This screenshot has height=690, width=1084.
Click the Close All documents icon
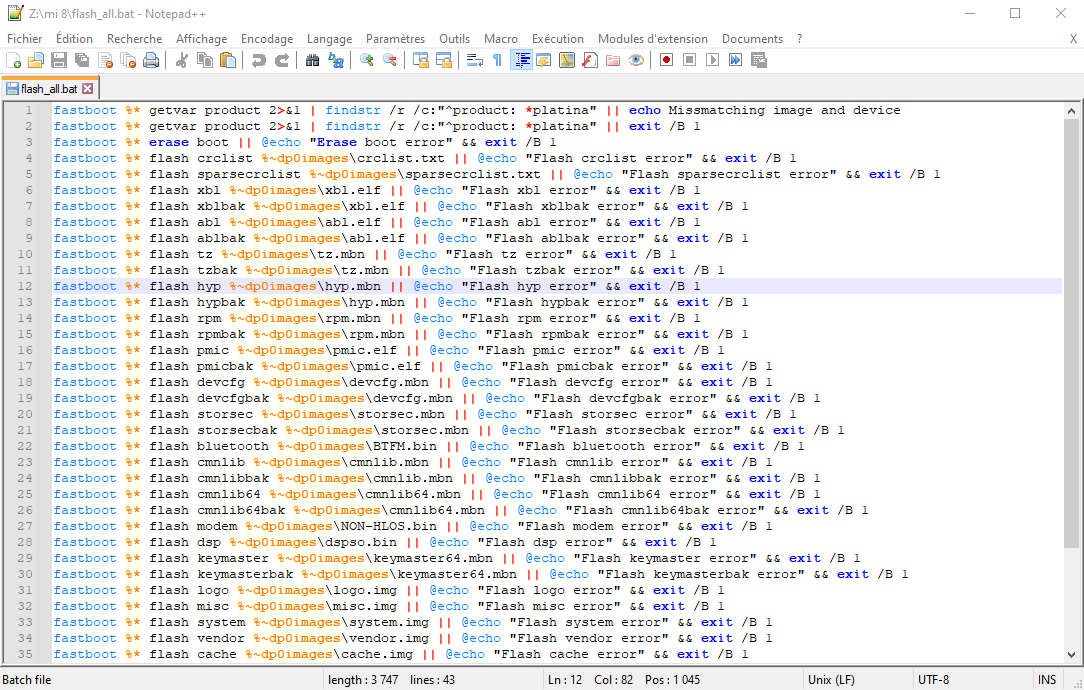[x=128, y=60]
